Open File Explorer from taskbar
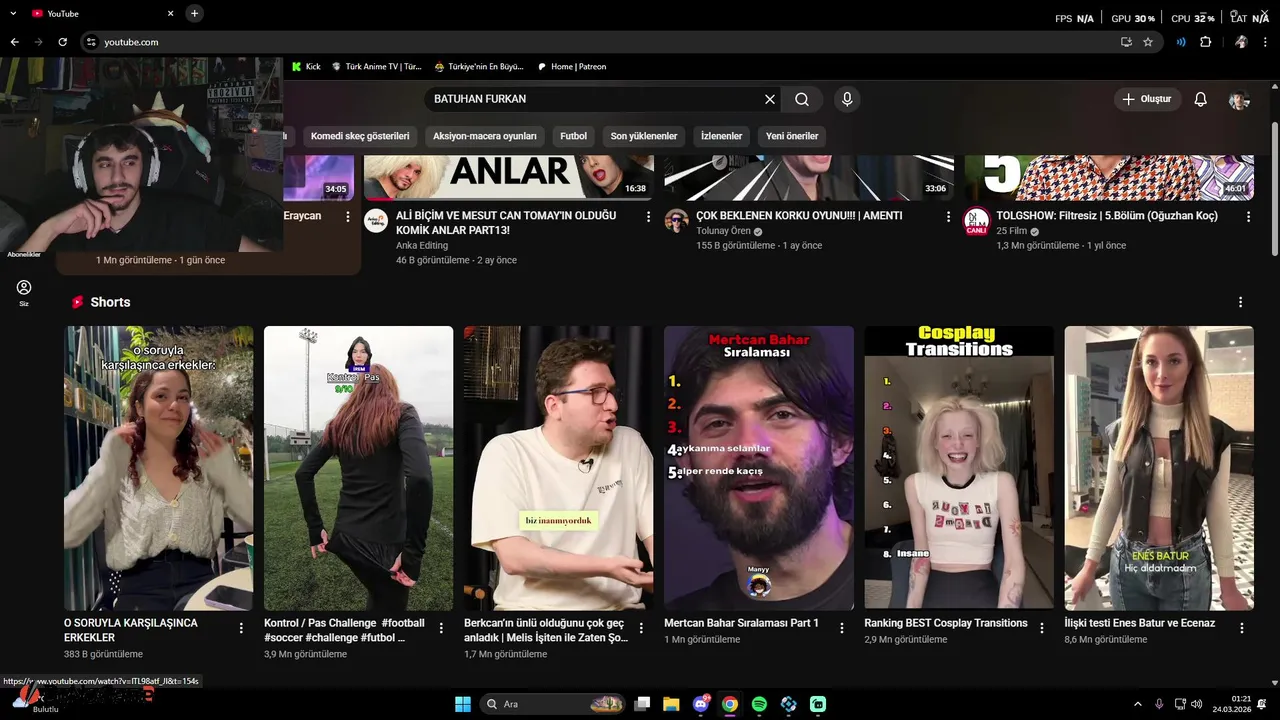 (x=671, y=704)
